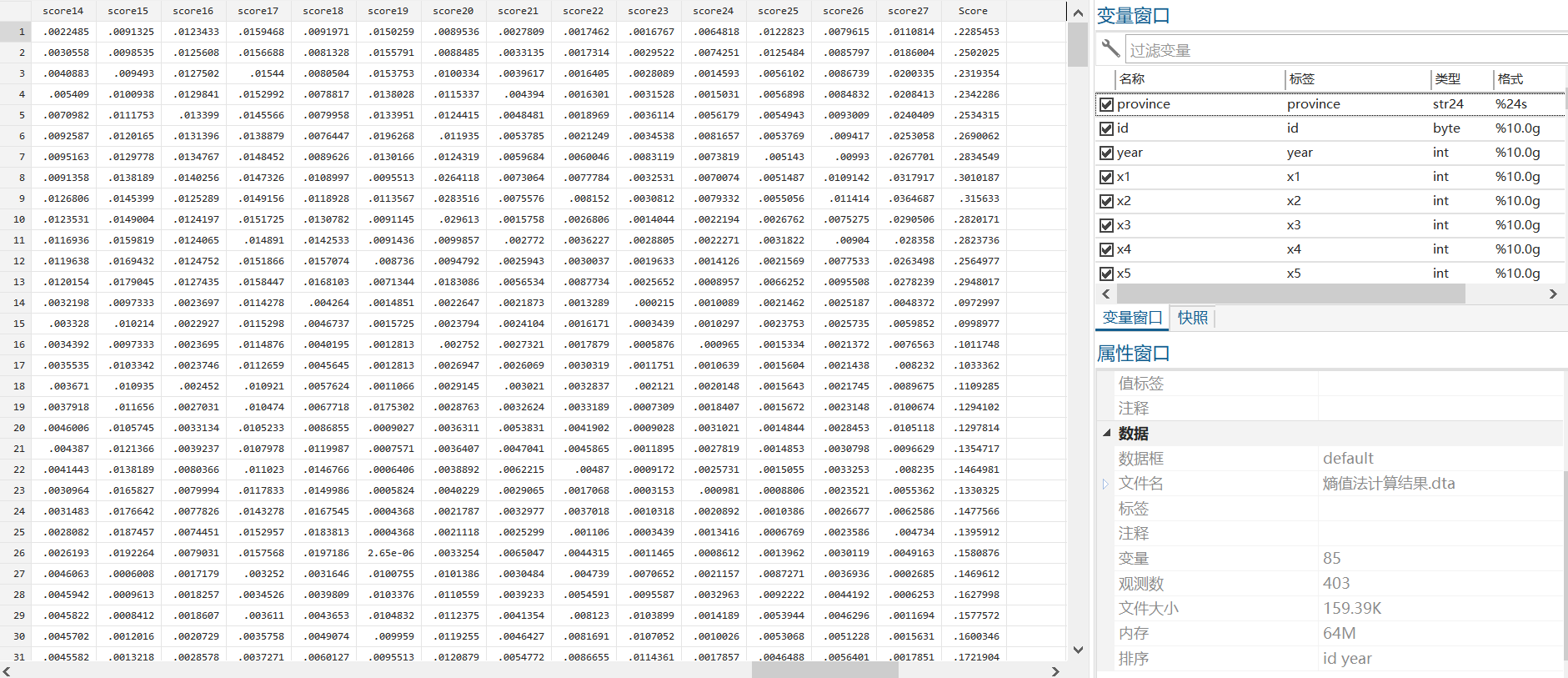Uncheck the year variable checkbox
Screen dimensions: 1568x678
(1106, 153)
